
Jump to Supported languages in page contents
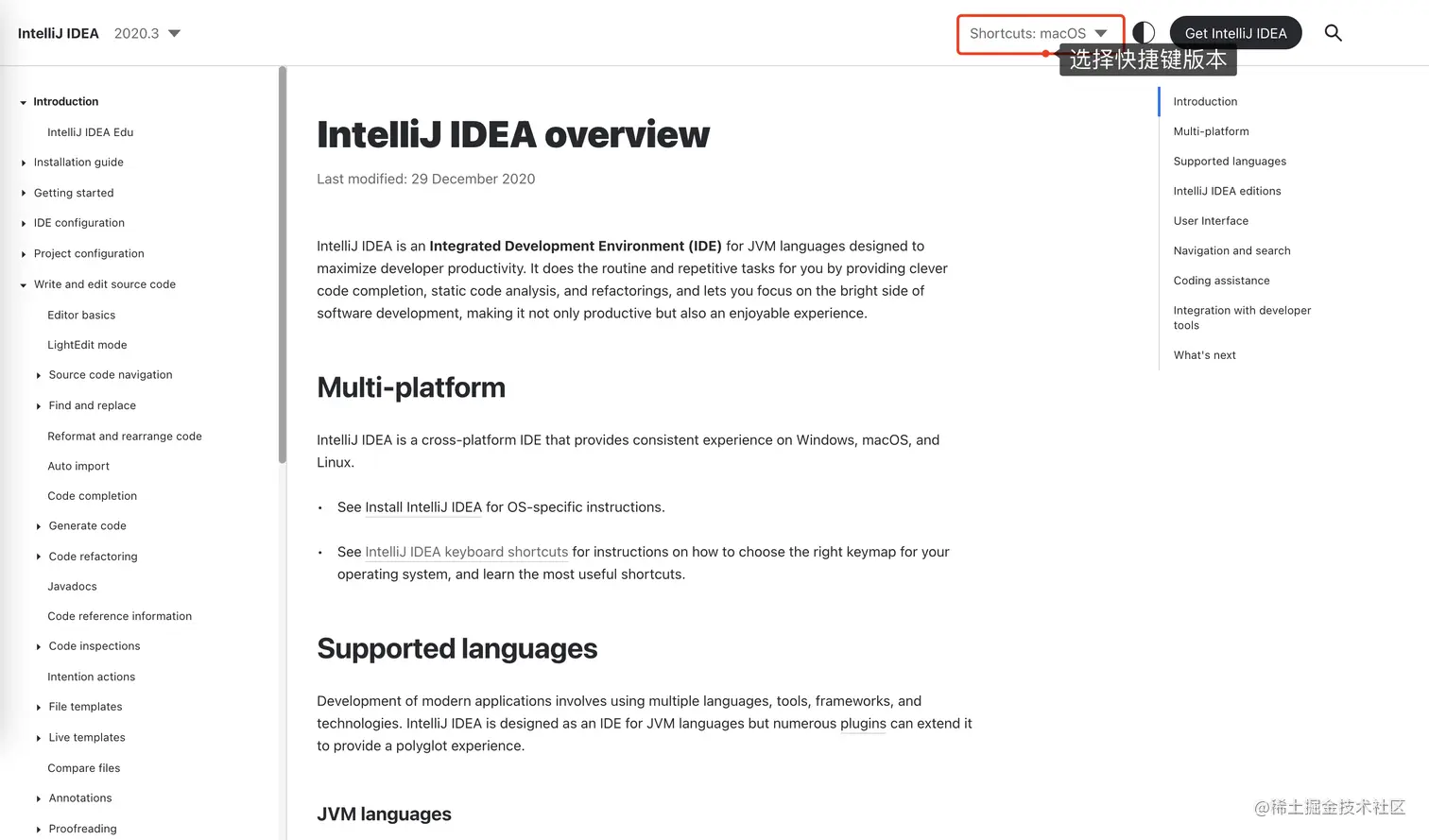(x=1230, y=161)
